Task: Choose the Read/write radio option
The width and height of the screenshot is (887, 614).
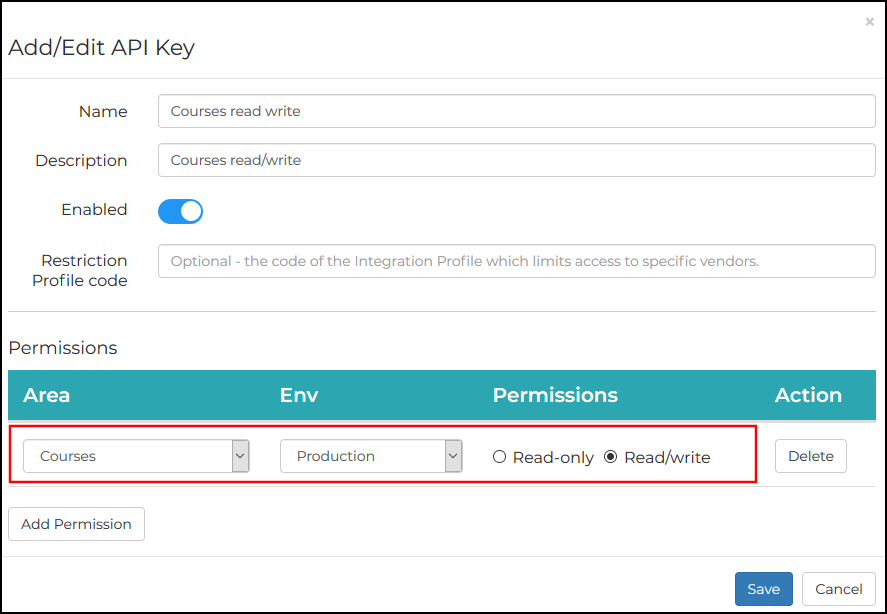Action: pos(611,457)
